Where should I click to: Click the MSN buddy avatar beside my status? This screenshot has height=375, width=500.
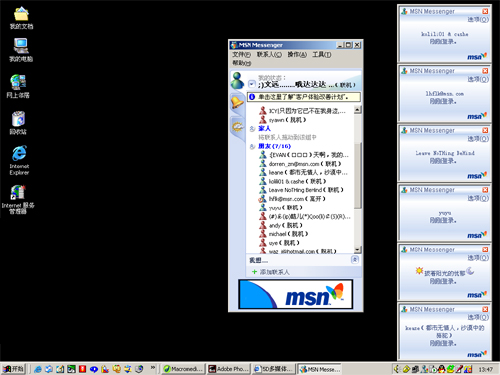coord(238,80)
